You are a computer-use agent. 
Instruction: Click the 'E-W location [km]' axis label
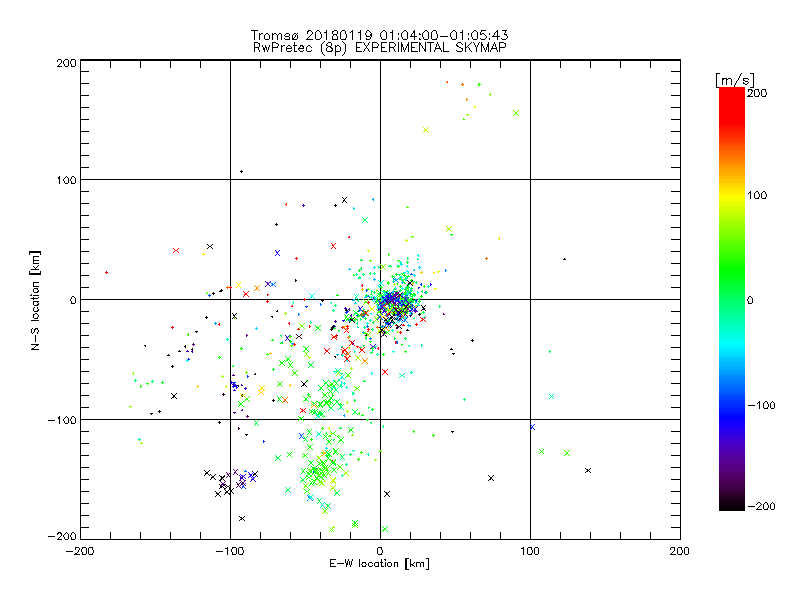click(379, 563)
